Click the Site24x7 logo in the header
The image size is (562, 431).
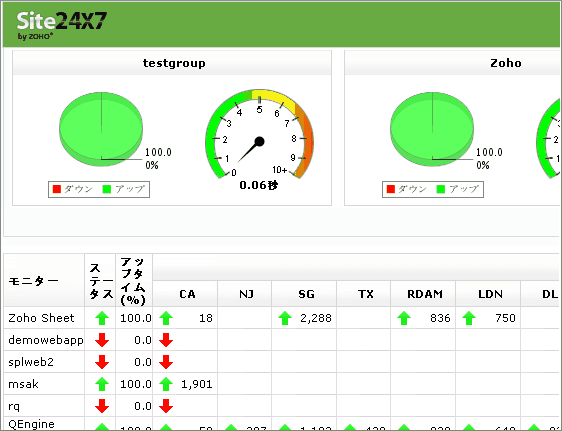coord(62,25)
